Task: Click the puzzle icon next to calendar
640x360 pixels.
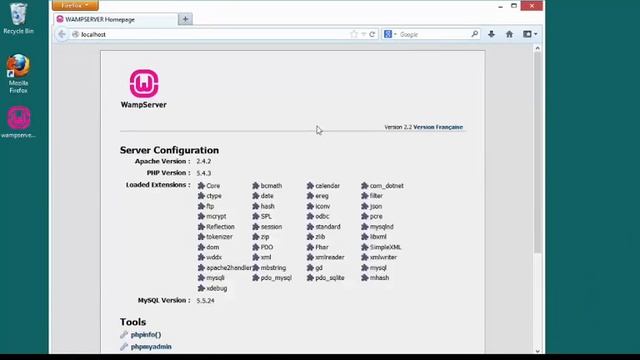Action: point(310,186)
